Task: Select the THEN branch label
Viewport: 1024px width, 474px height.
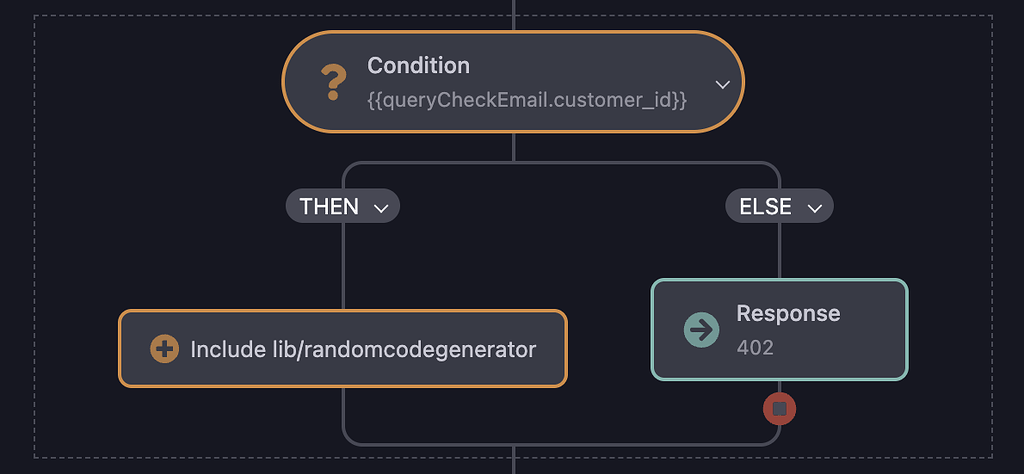Action: (x=329, y=207)
